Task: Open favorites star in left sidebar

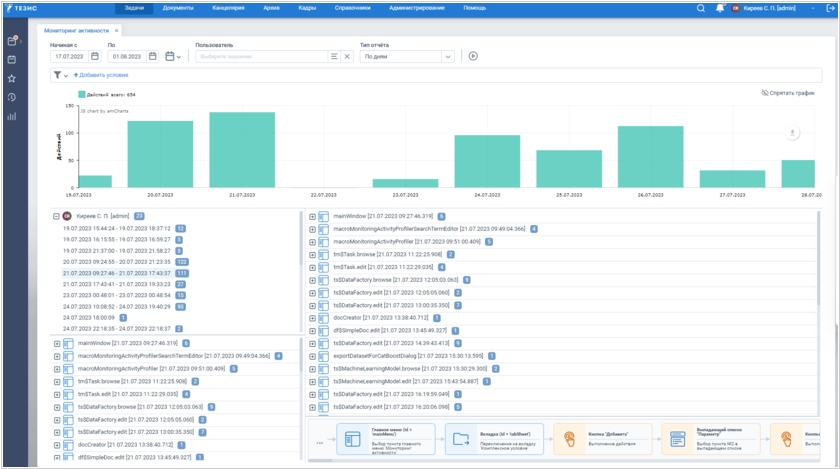Action: 12,78
